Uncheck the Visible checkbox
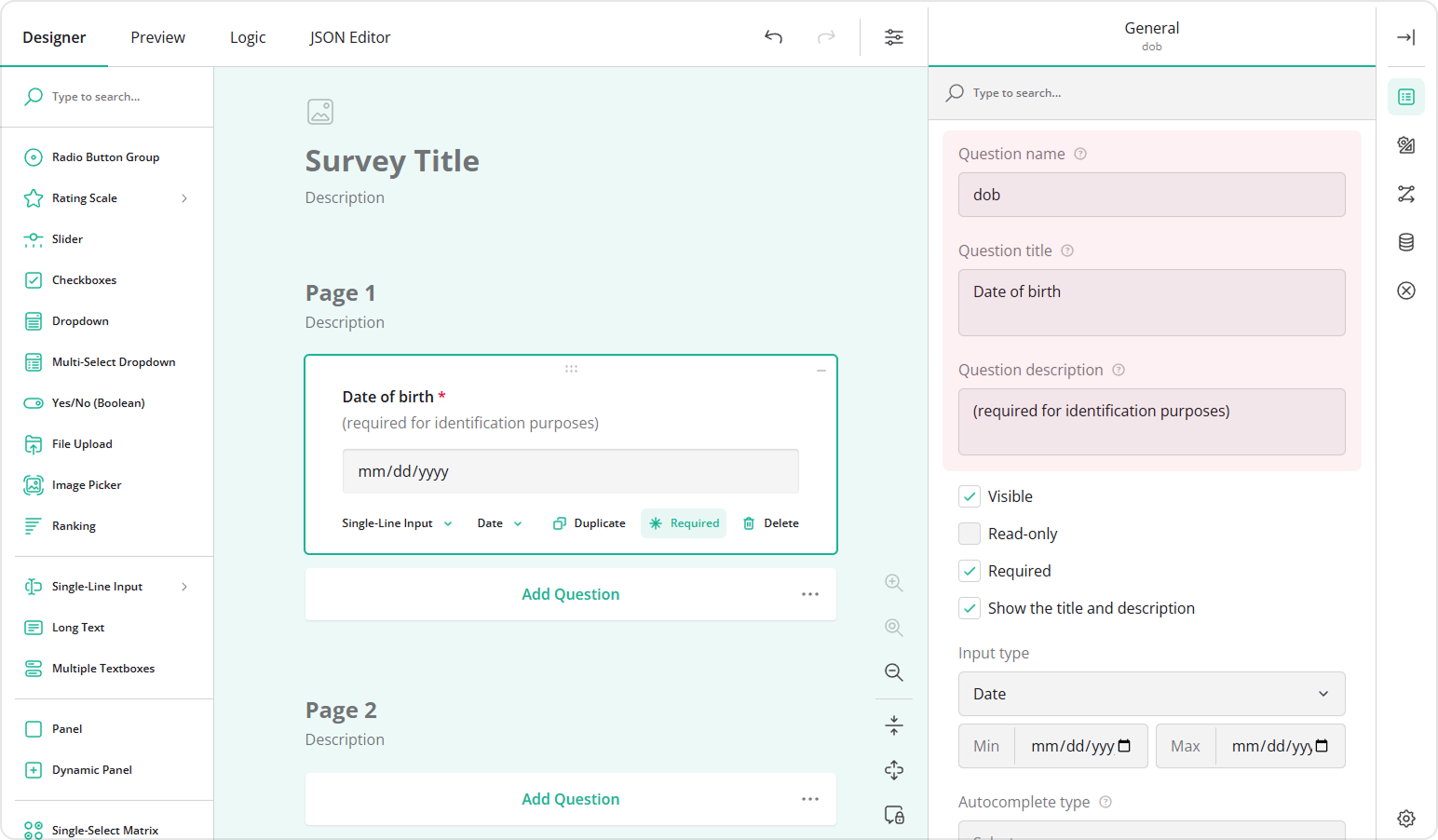Screen dimensions: 1438x840 (969, 496)
